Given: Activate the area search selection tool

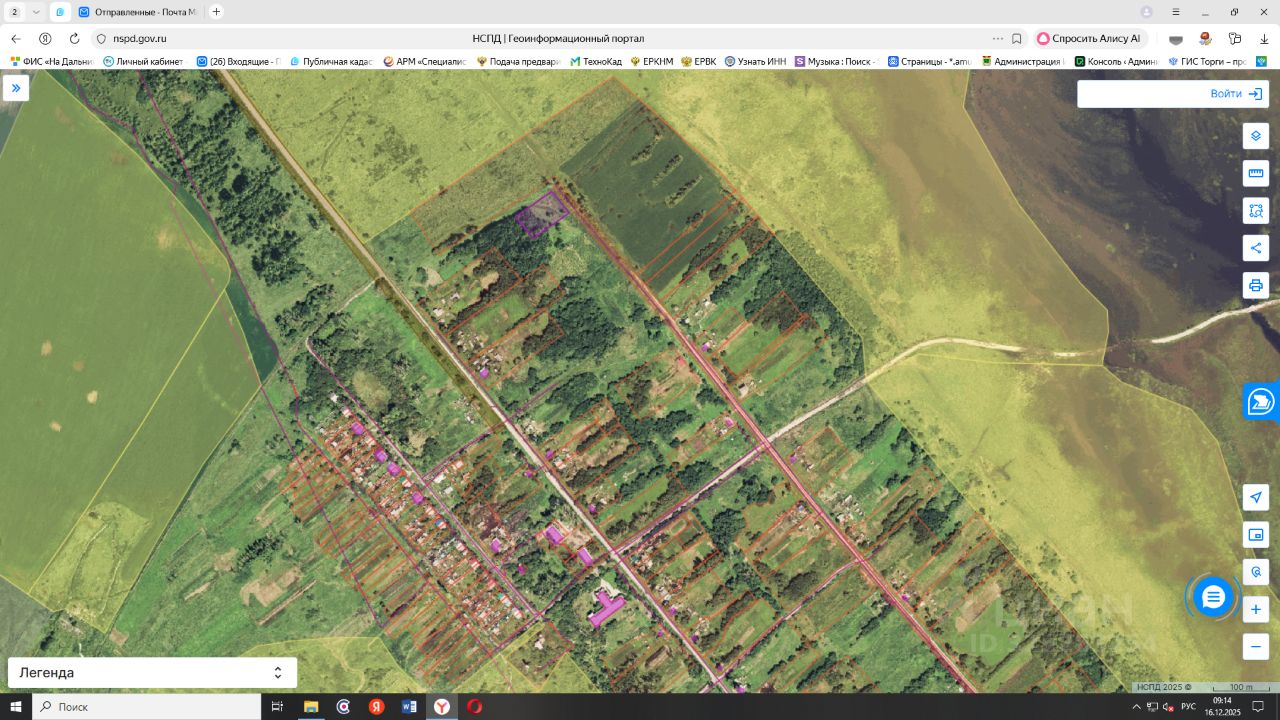Looking at the screenshot, I should pyautogui.click(x=1255, y=210).
